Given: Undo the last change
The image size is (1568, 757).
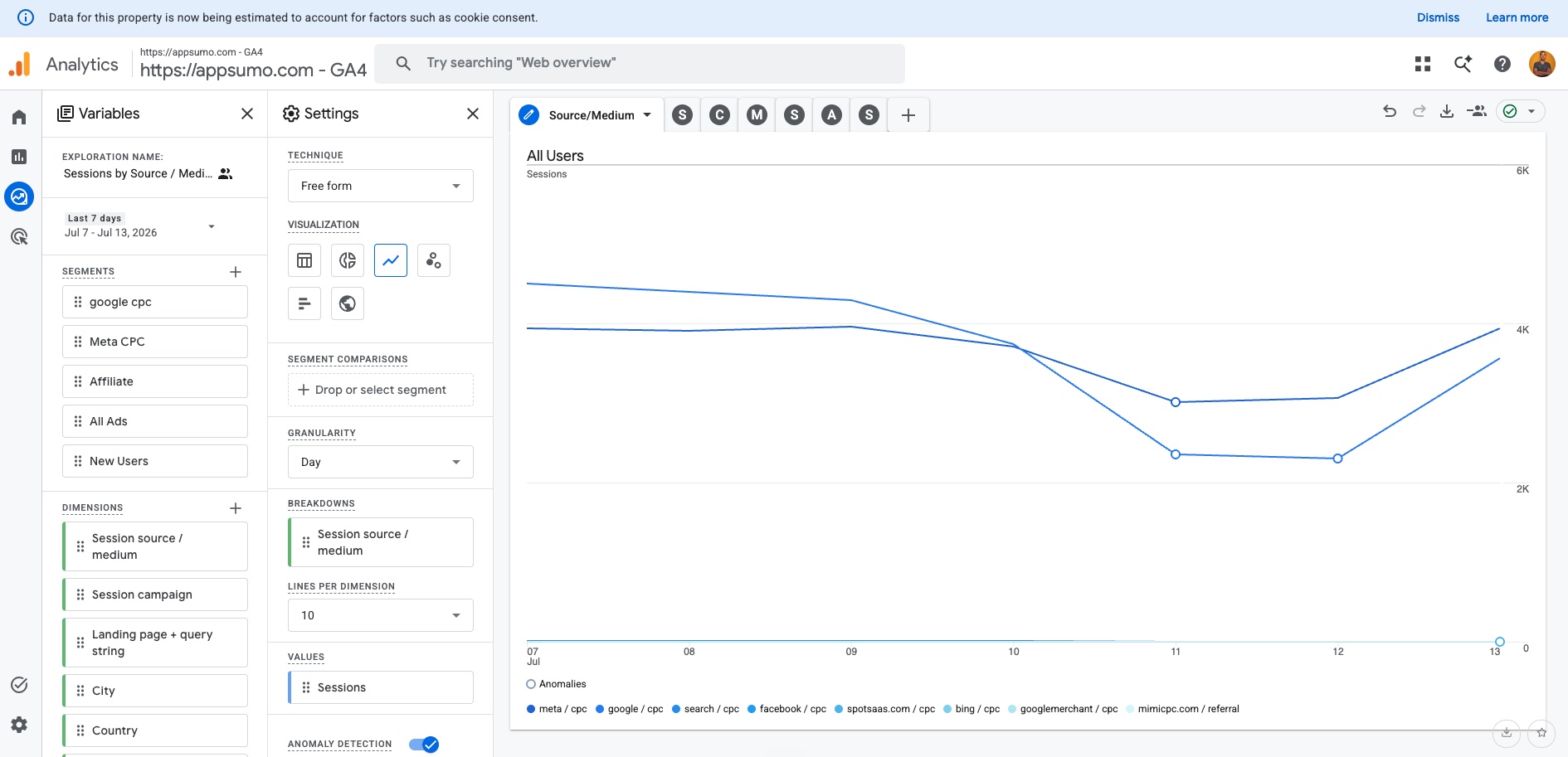Looking at the screenshot, I should coord(1390,111).
